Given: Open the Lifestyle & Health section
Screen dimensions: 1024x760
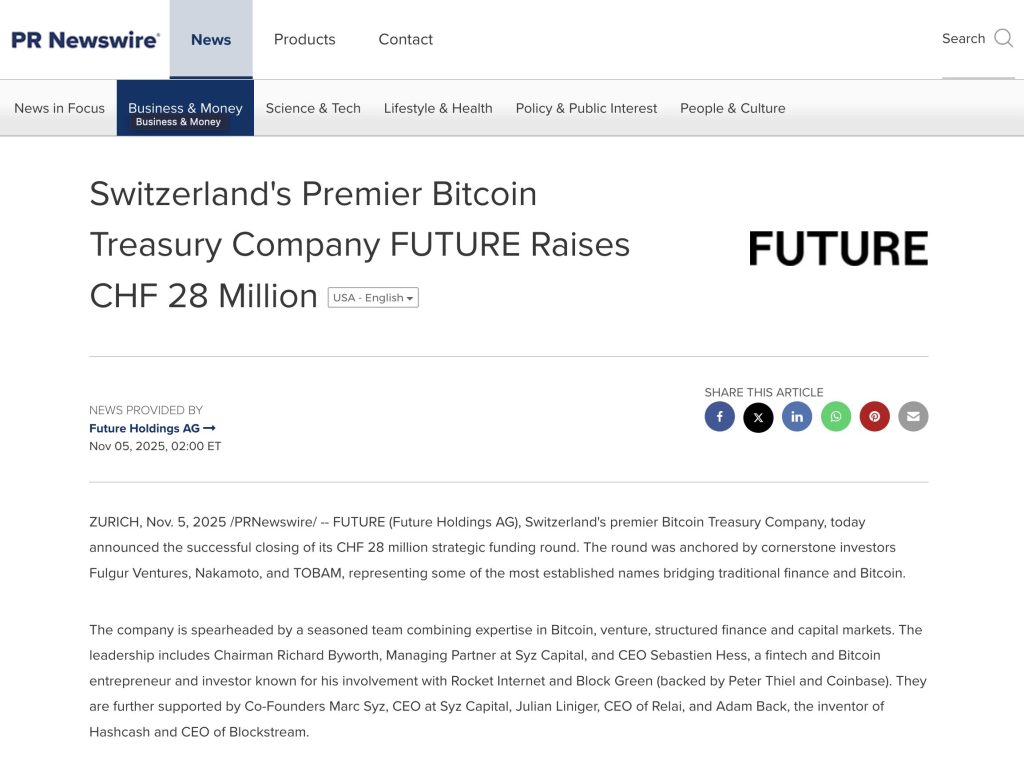Looking at the screenshot, I should (x=438, y=108).
